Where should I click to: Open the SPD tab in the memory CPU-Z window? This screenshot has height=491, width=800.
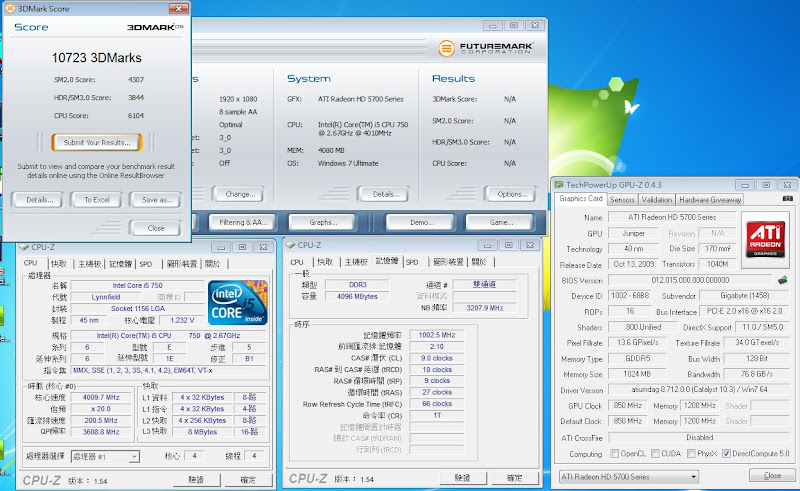(x=412, y=262)
